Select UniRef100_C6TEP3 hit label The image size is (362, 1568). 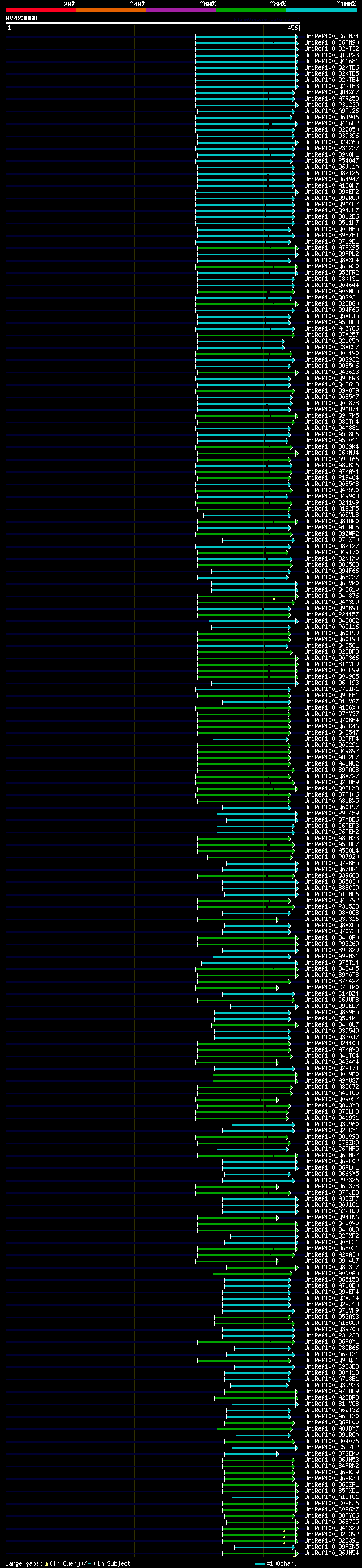[x=331, y=826]
